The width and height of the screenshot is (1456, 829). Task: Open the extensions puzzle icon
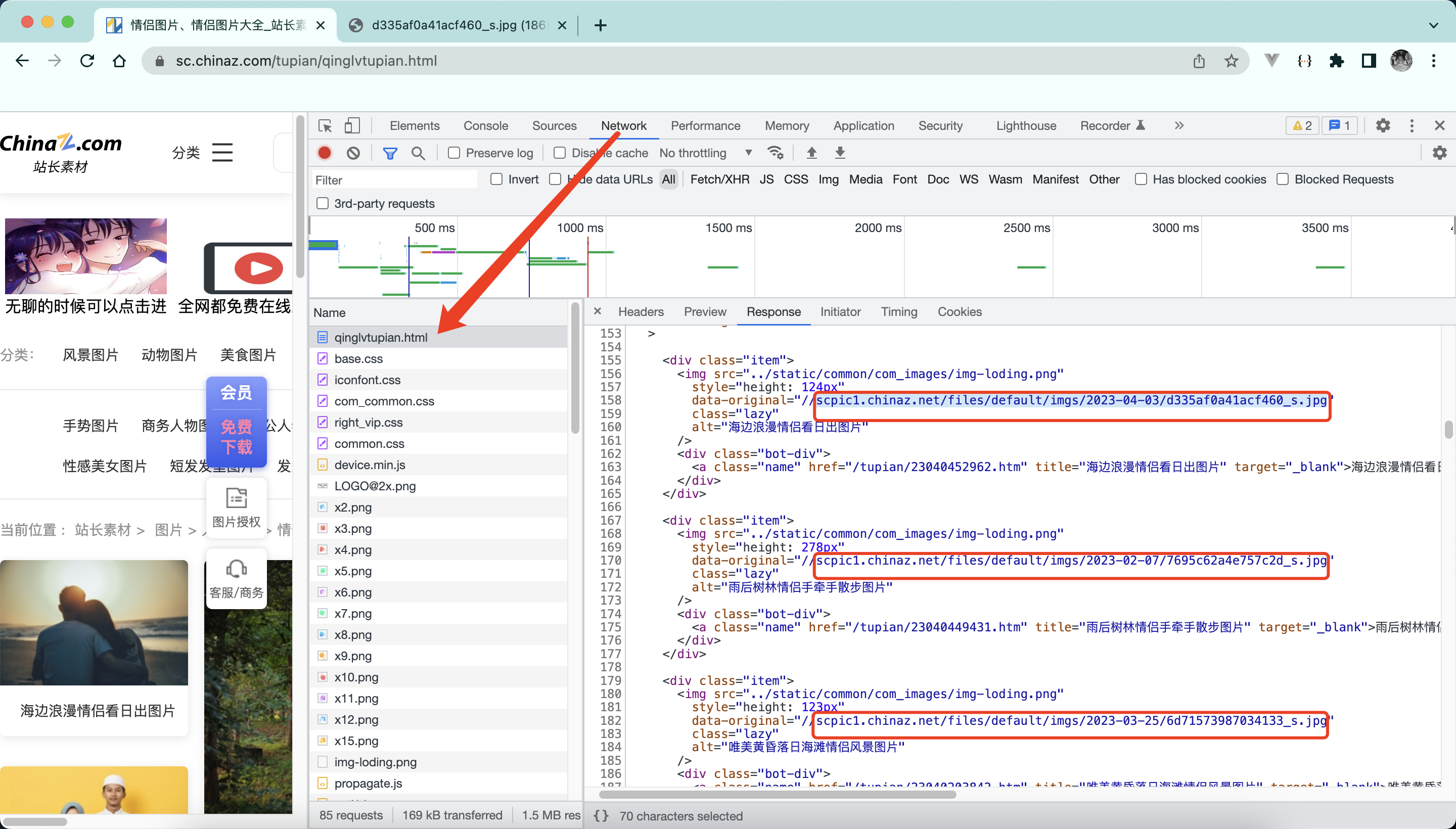click(1336, 60)
